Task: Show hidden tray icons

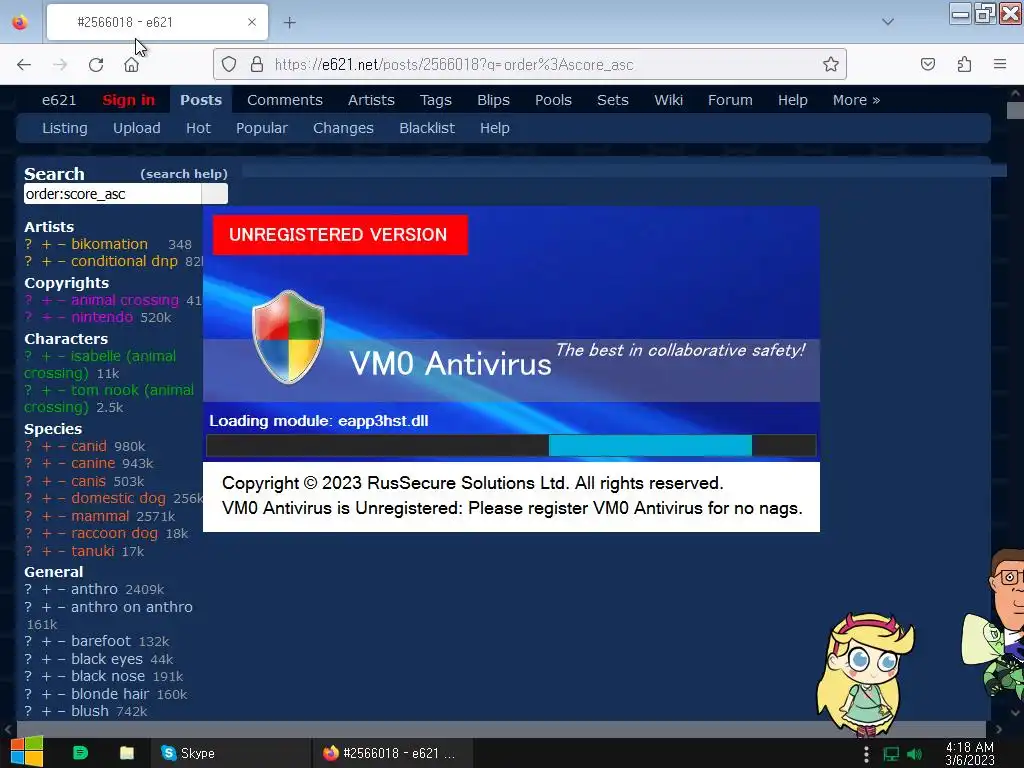Action: 866,754
